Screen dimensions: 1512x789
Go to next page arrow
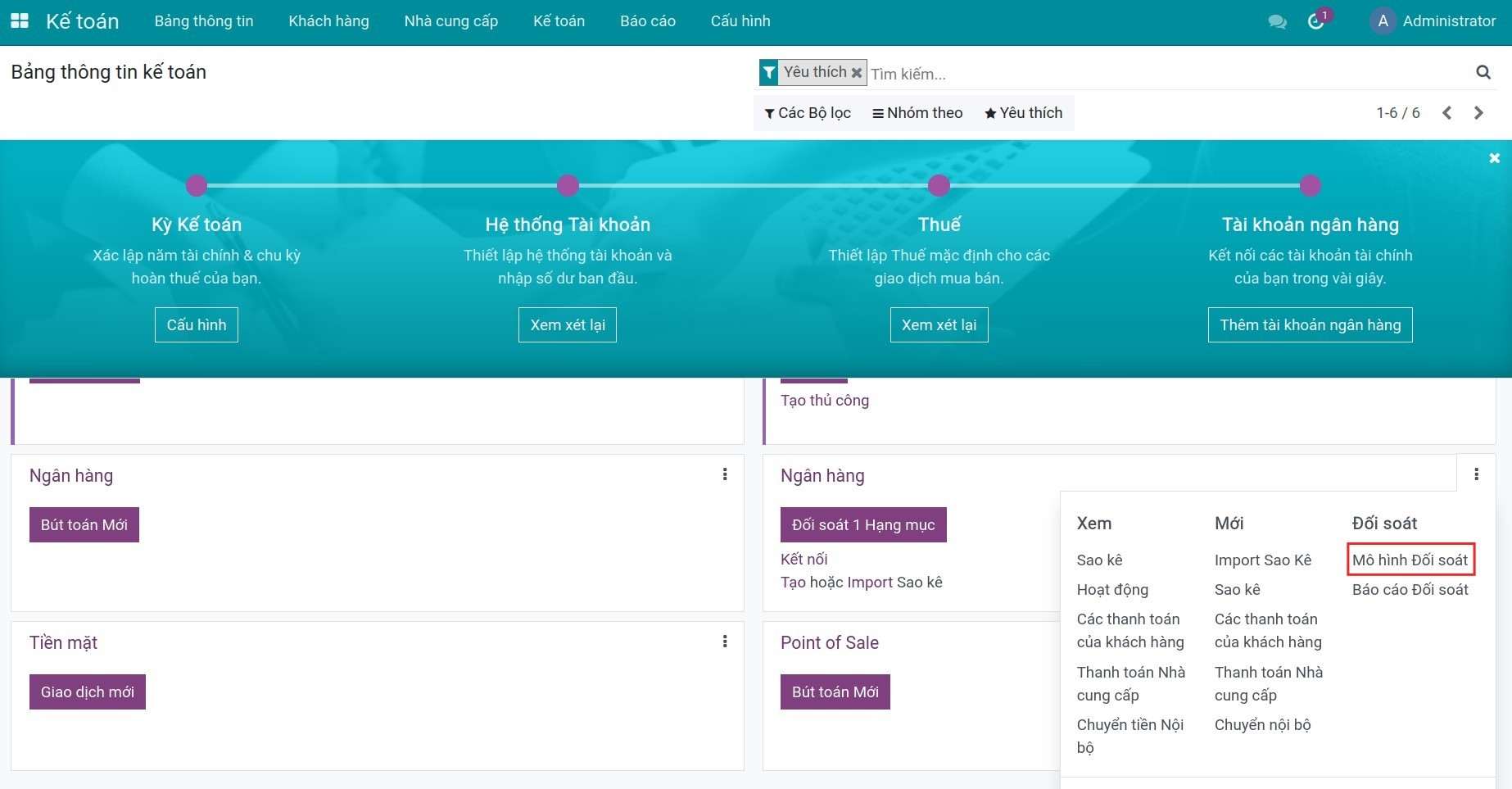(x=1478, y=113)
